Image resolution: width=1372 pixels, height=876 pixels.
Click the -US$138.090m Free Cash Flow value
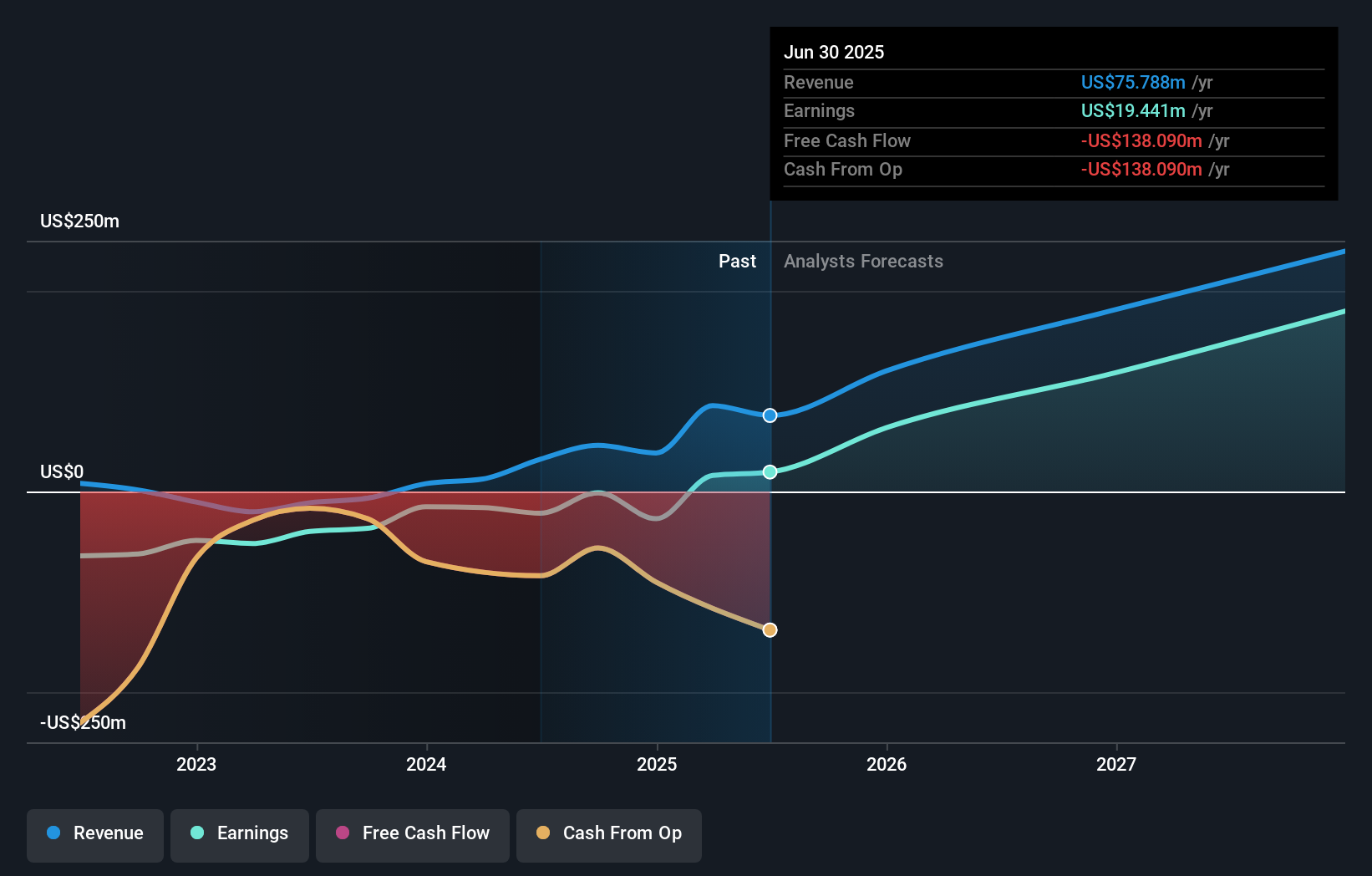coord(1141,140)
